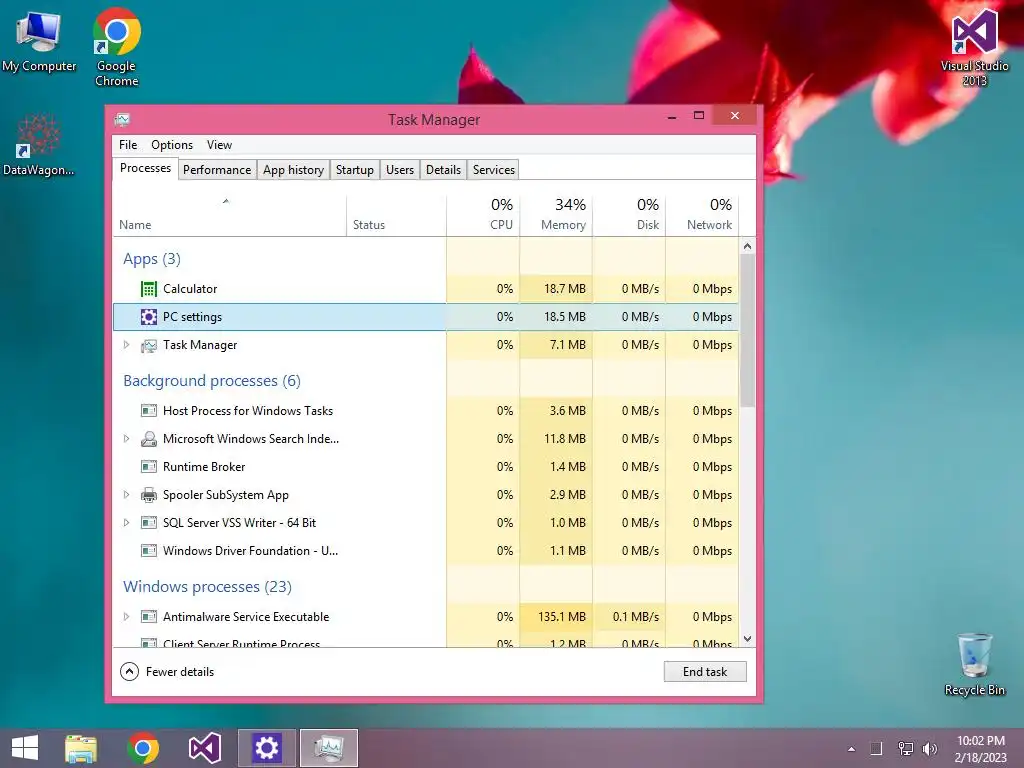Open the File menu
1024x768 pixels.
[x=128, y=145]
